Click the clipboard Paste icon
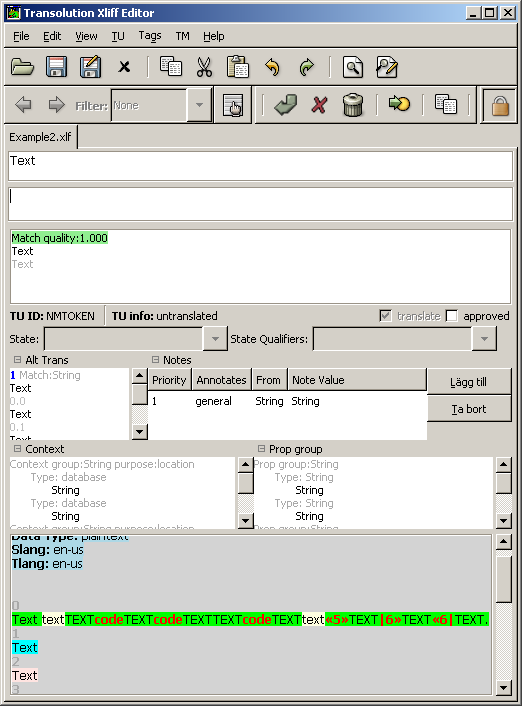This screenshot has height=706, width=522. (x=238, y=68)
